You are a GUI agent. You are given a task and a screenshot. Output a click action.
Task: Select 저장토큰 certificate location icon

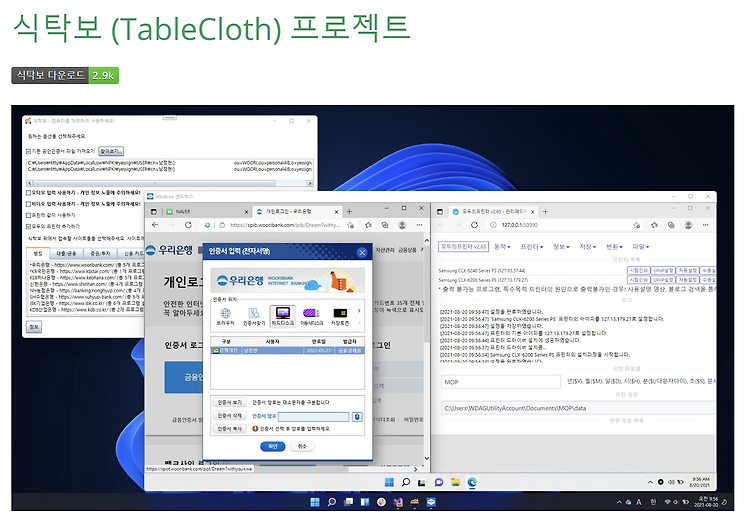[340, 317]
